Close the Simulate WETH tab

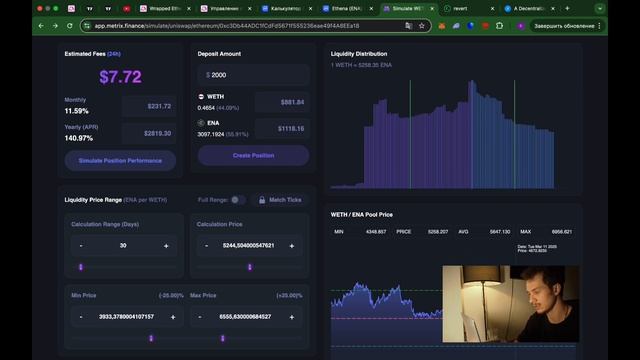click(x=432, y=8)
